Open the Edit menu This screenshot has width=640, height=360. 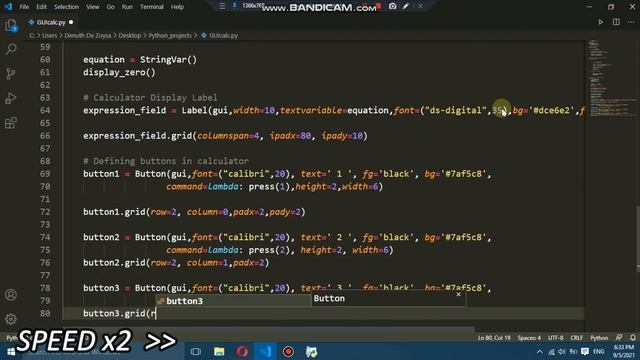[x=41, y=7]
